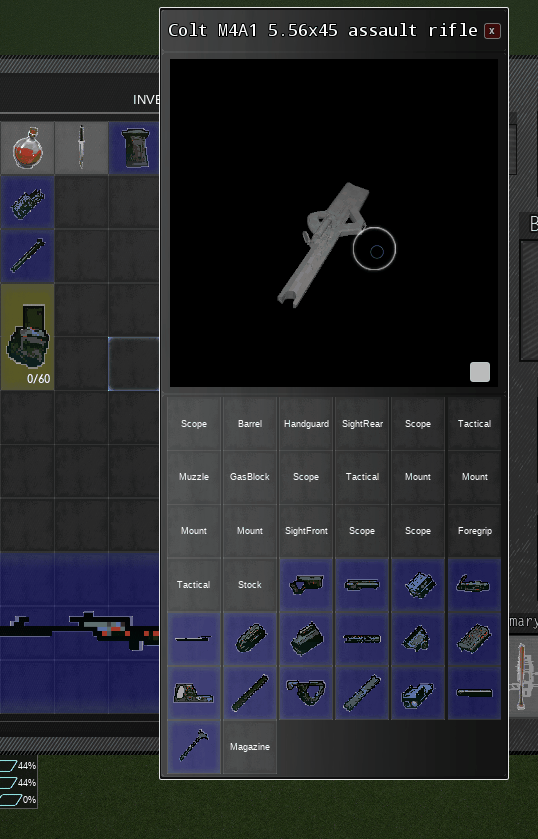Select the blue scope mount below top-right Scope
The image size is (538, 839).
coord(418,585)
